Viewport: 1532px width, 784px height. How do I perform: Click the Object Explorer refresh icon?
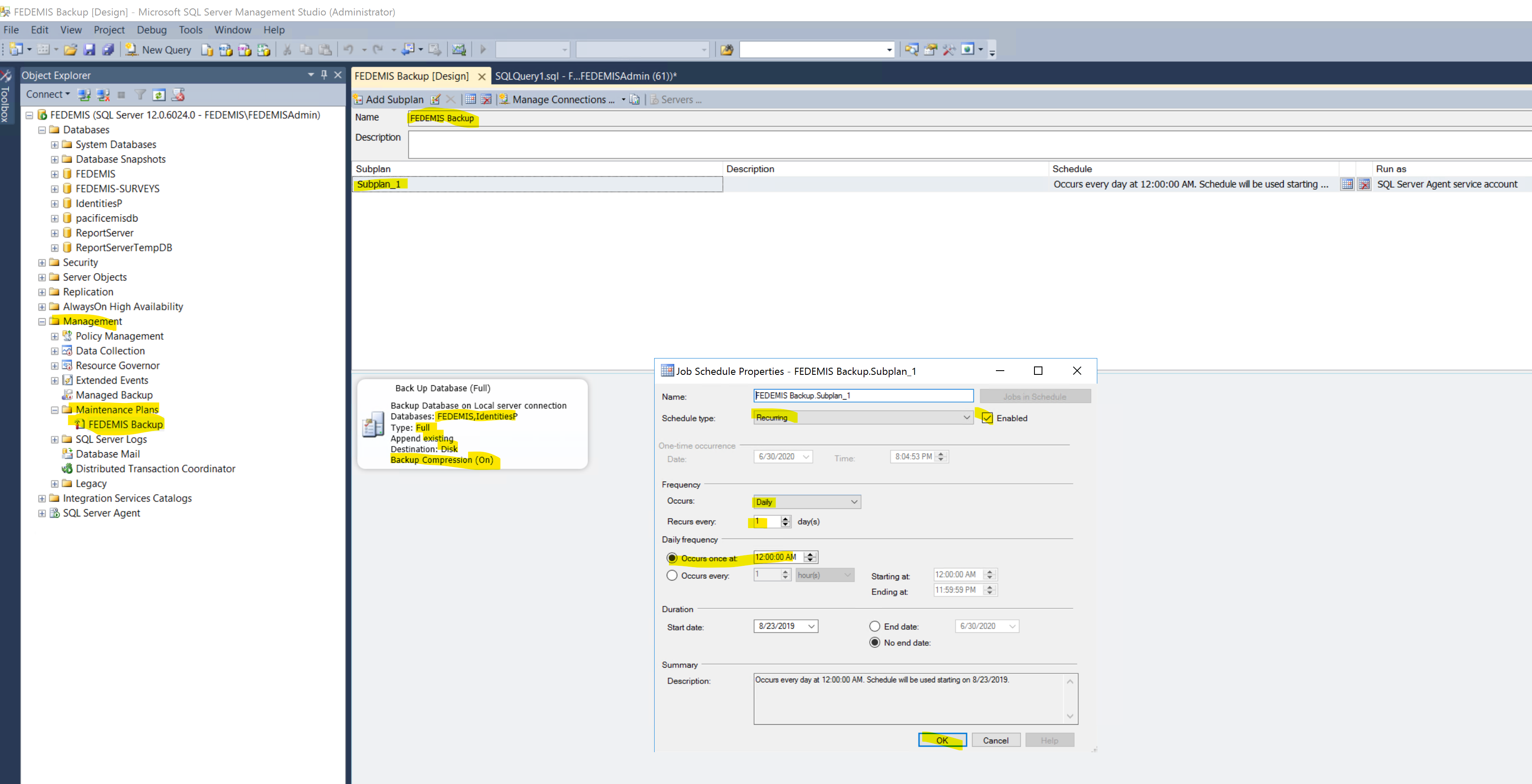[x=159, y=95]
